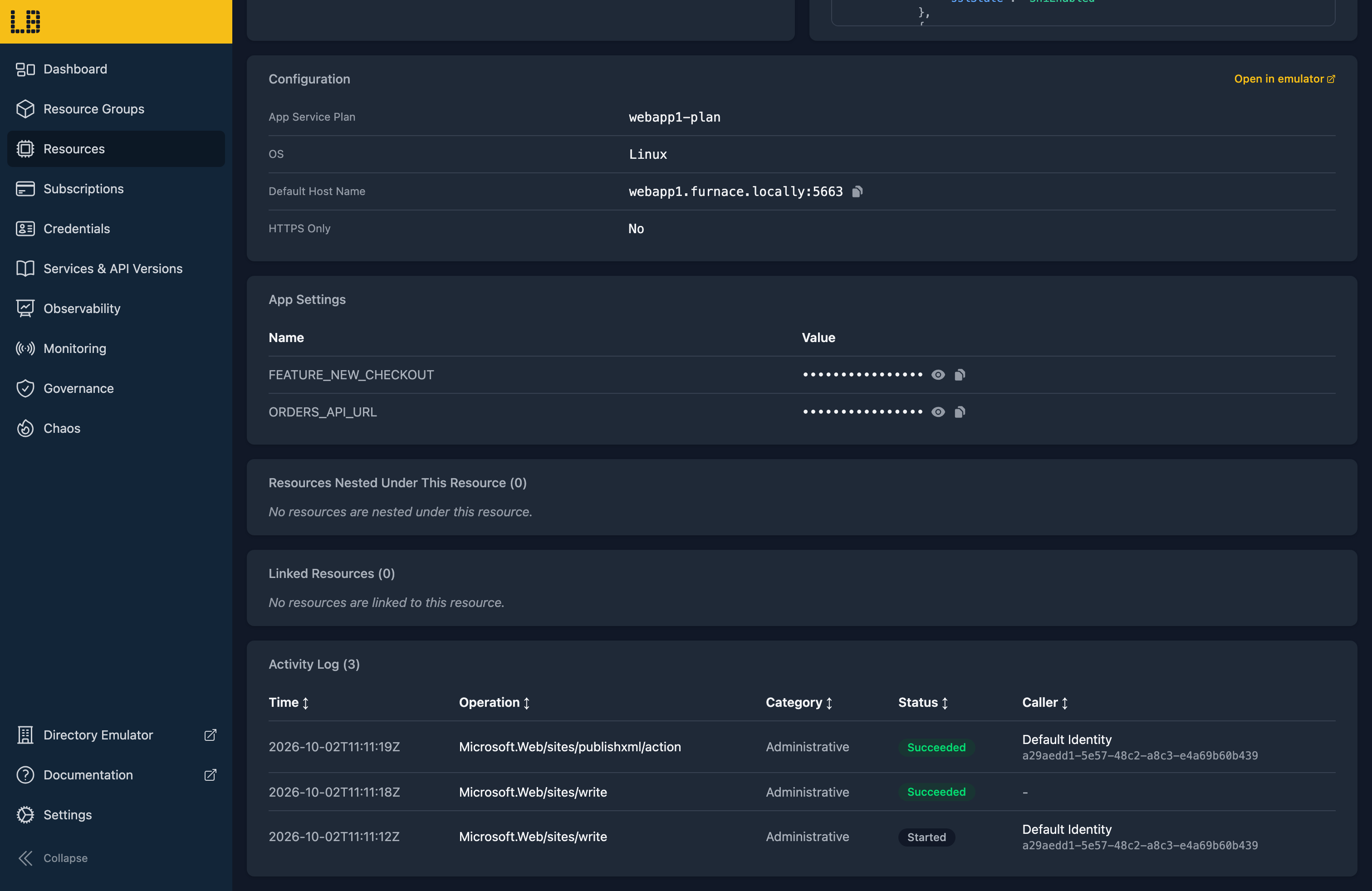The width and height of the screenshot is (1372, 891).
Task: Click the Credentials sidebar icon
Action: coord(25,229)
